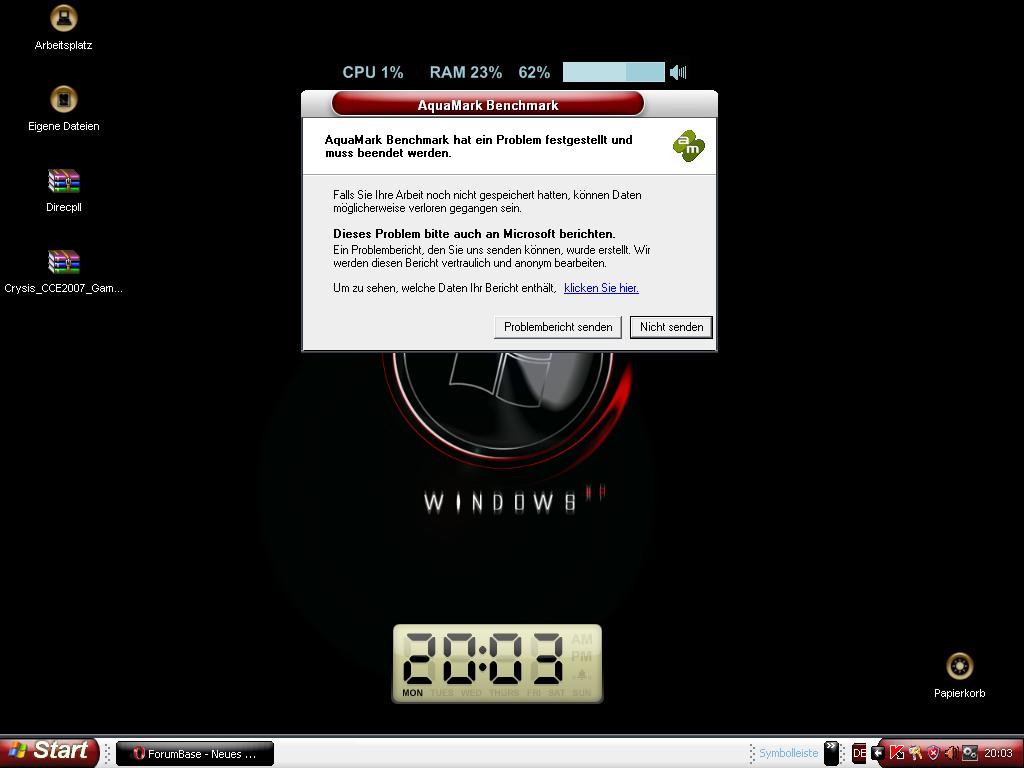Screen dimensions: 1024x768
Task: Click the Start button
Action: [x=50, y=751]
